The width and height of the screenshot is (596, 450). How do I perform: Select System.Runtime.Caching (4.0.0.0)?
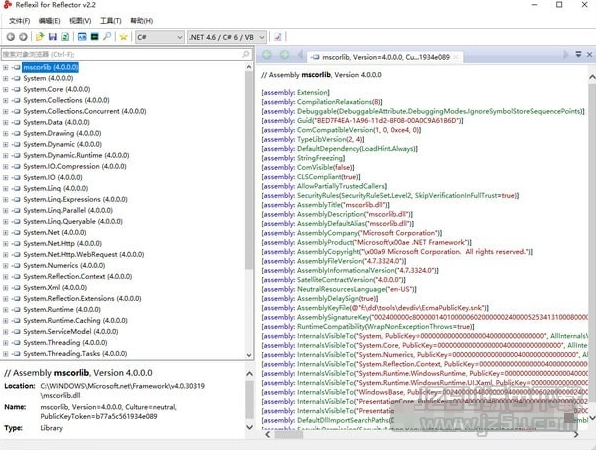pyautogui.click(x=75, y=321)
